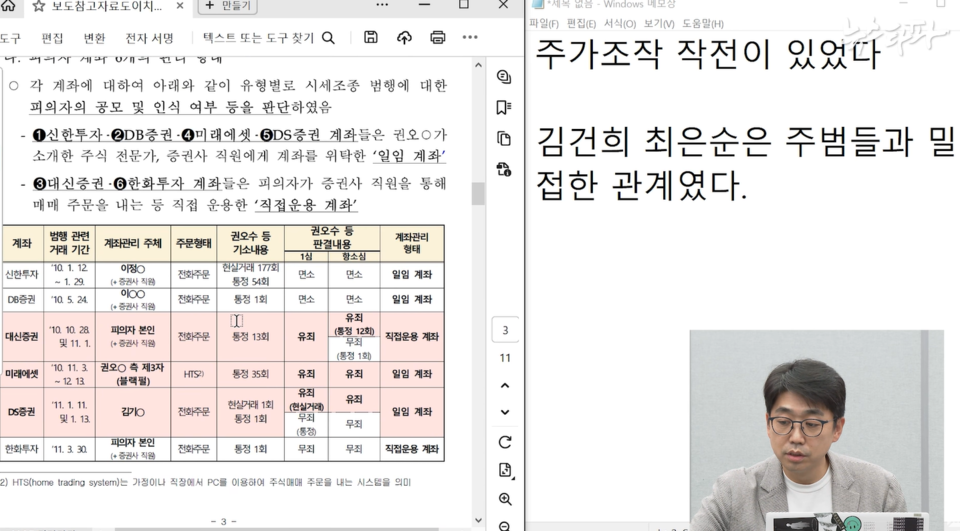960x531 pixels.
Task: Open the 변환 menu
Action: click(x=94, y=38)
